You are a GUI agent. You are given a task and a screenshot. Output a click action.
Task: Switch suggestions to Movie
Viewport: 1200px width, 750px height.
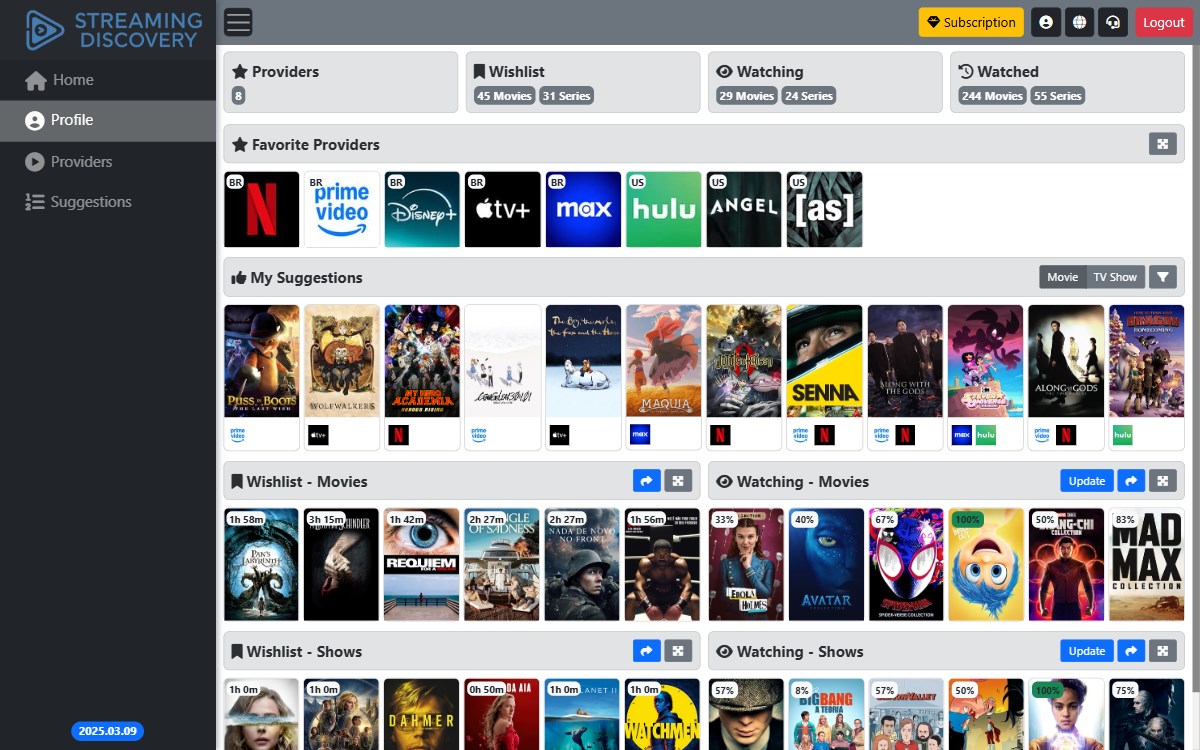point(1063,277)
